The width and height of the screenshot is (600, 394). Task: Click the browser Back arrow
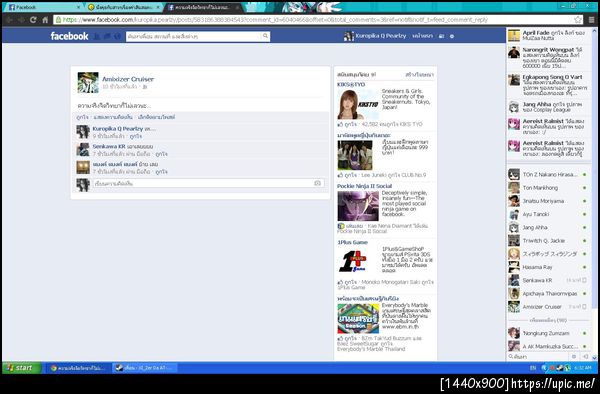10,20
